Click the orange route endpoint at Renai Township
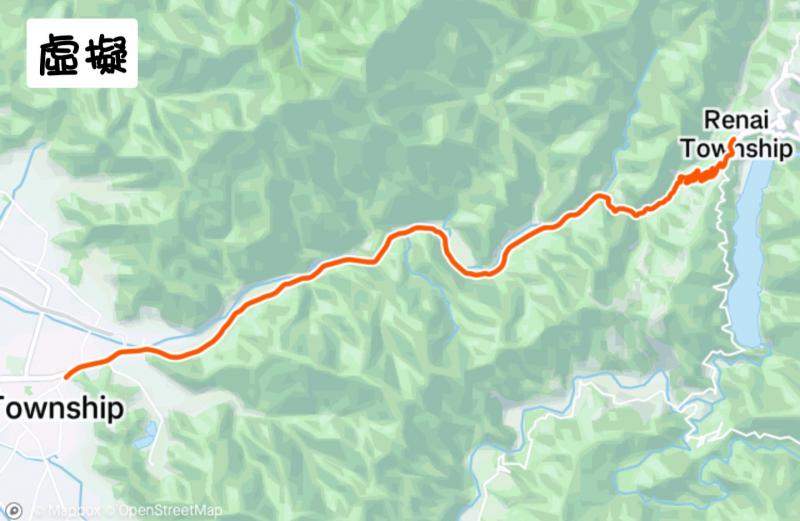Screen dimensions: 800x521 coord(733,139)
